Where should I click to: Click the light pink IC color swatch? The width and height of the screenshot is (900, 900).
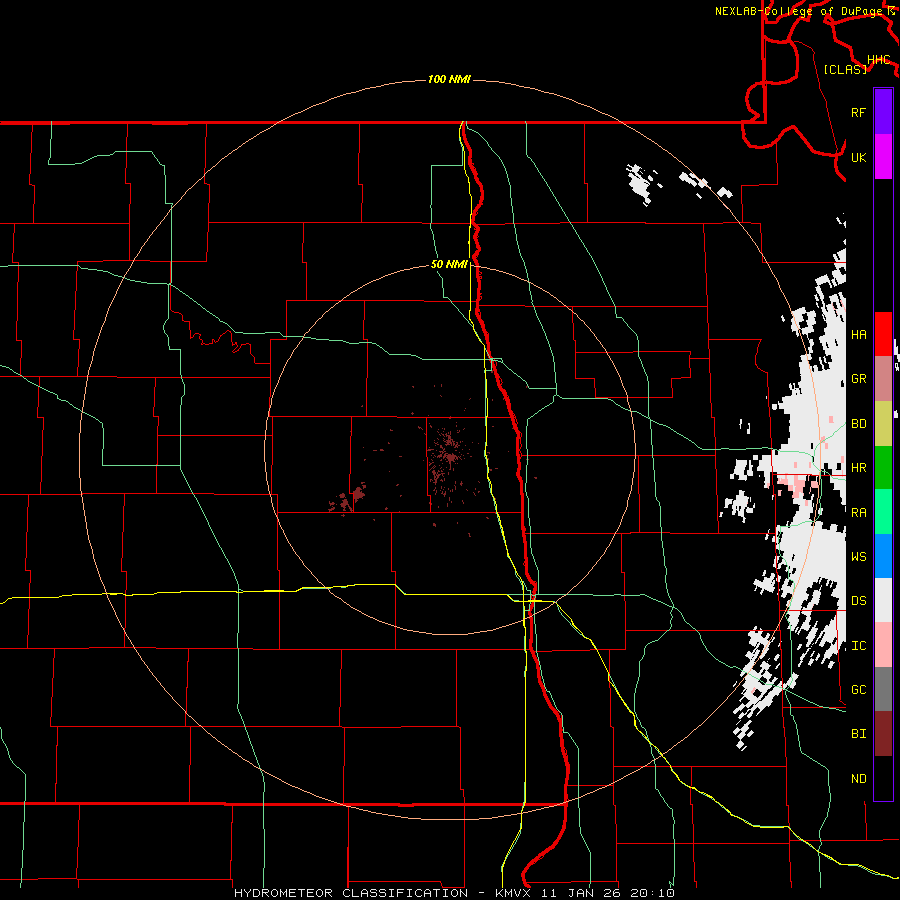tap(883, 645)
